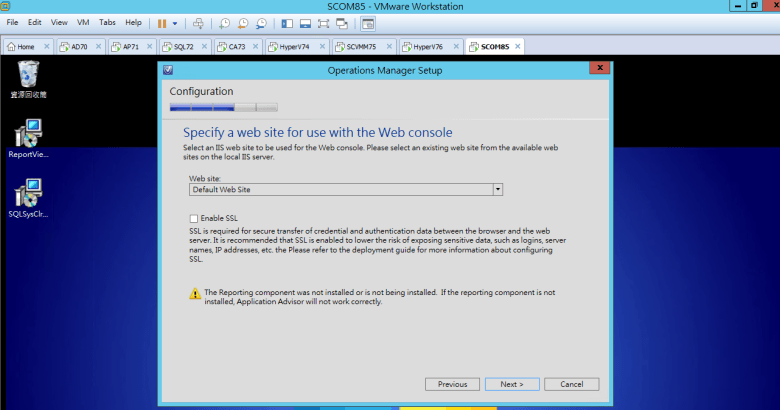Open the power options arrow beside Pause
The width and height of the screenshot is (780, 410).
175,22
